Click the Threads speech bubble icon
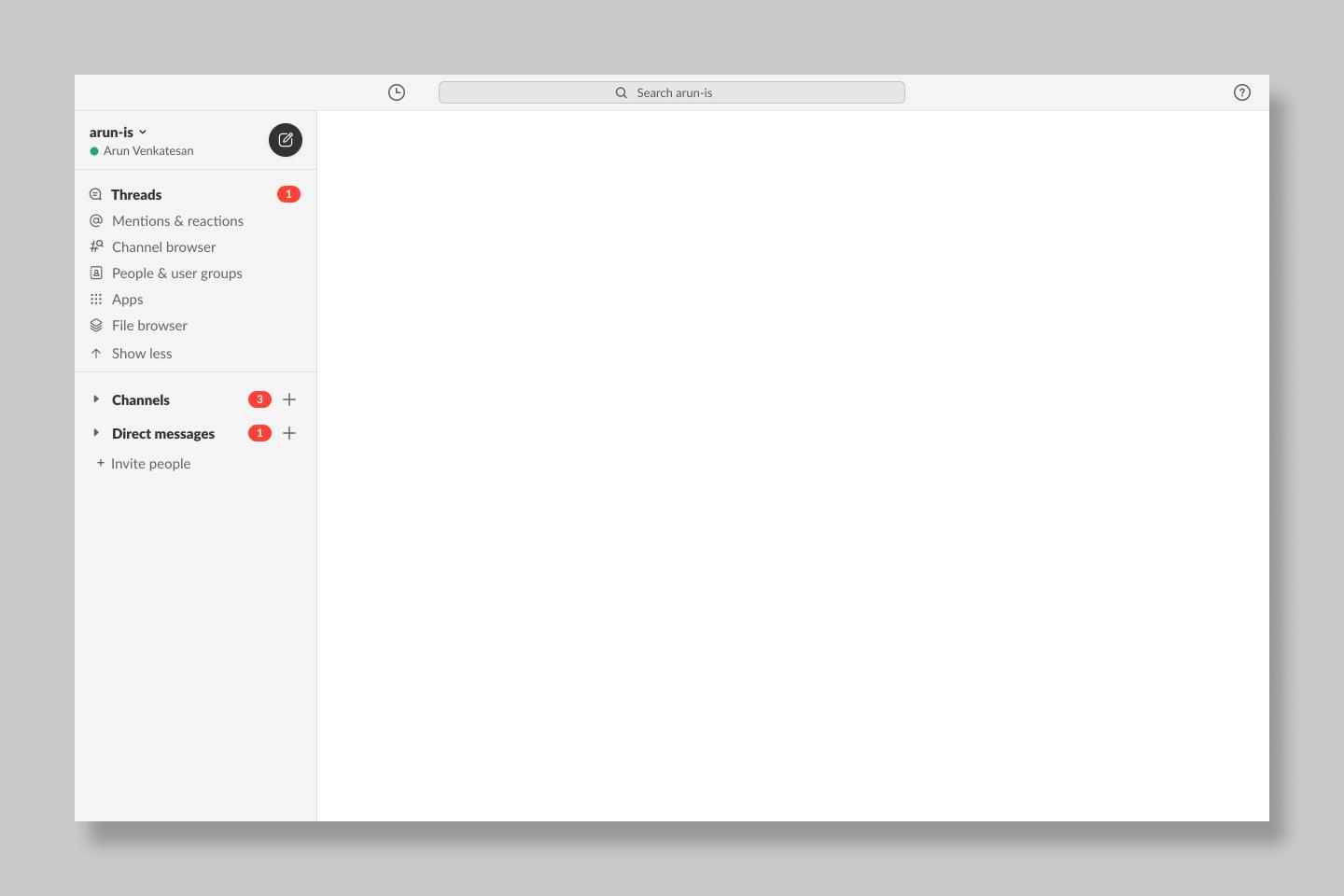The width and height of the screenshot is (1344, 896). [95, 194]
